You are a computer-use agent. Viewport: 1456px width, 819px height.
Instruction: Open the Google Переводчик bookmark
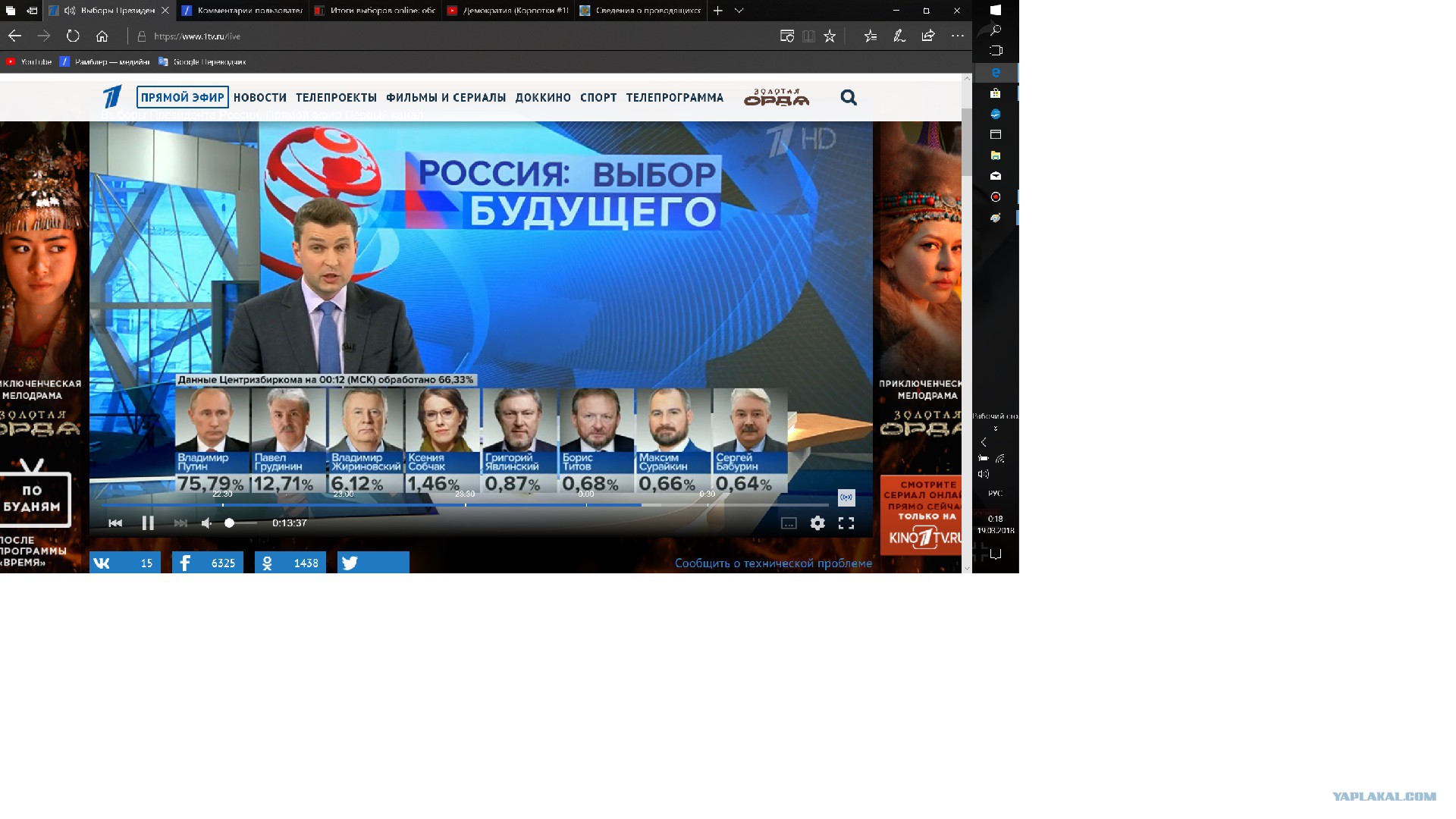coord(202,62)
